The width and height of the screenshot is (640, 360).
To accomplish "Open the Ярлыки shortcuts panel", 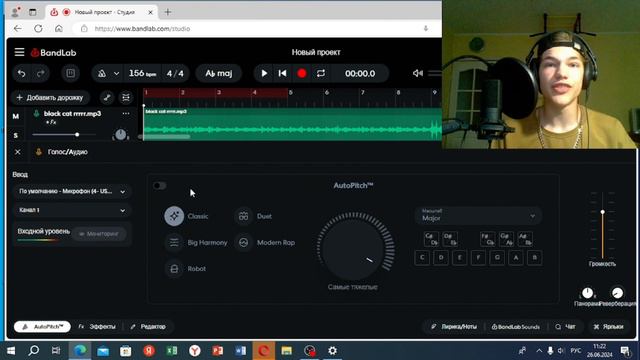I will tap(608, 327).
